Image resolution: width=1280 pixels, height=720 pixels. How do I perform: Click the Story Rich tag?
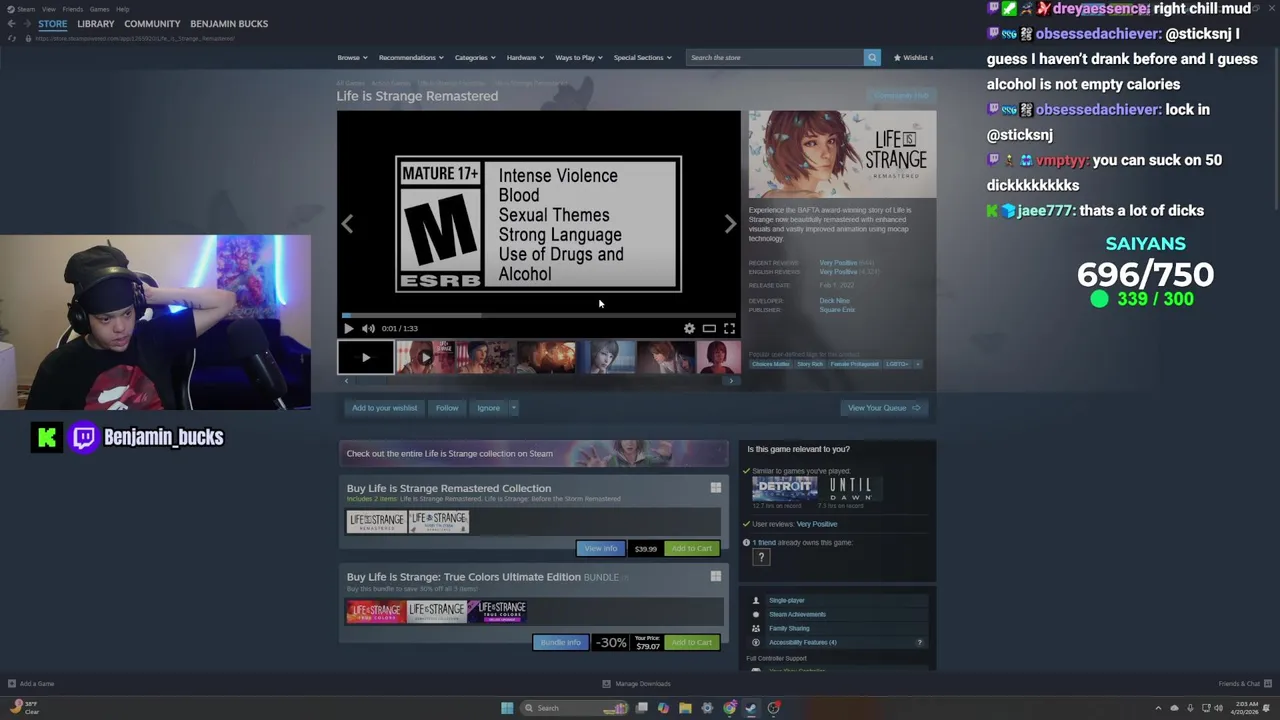tap(810, 364)
